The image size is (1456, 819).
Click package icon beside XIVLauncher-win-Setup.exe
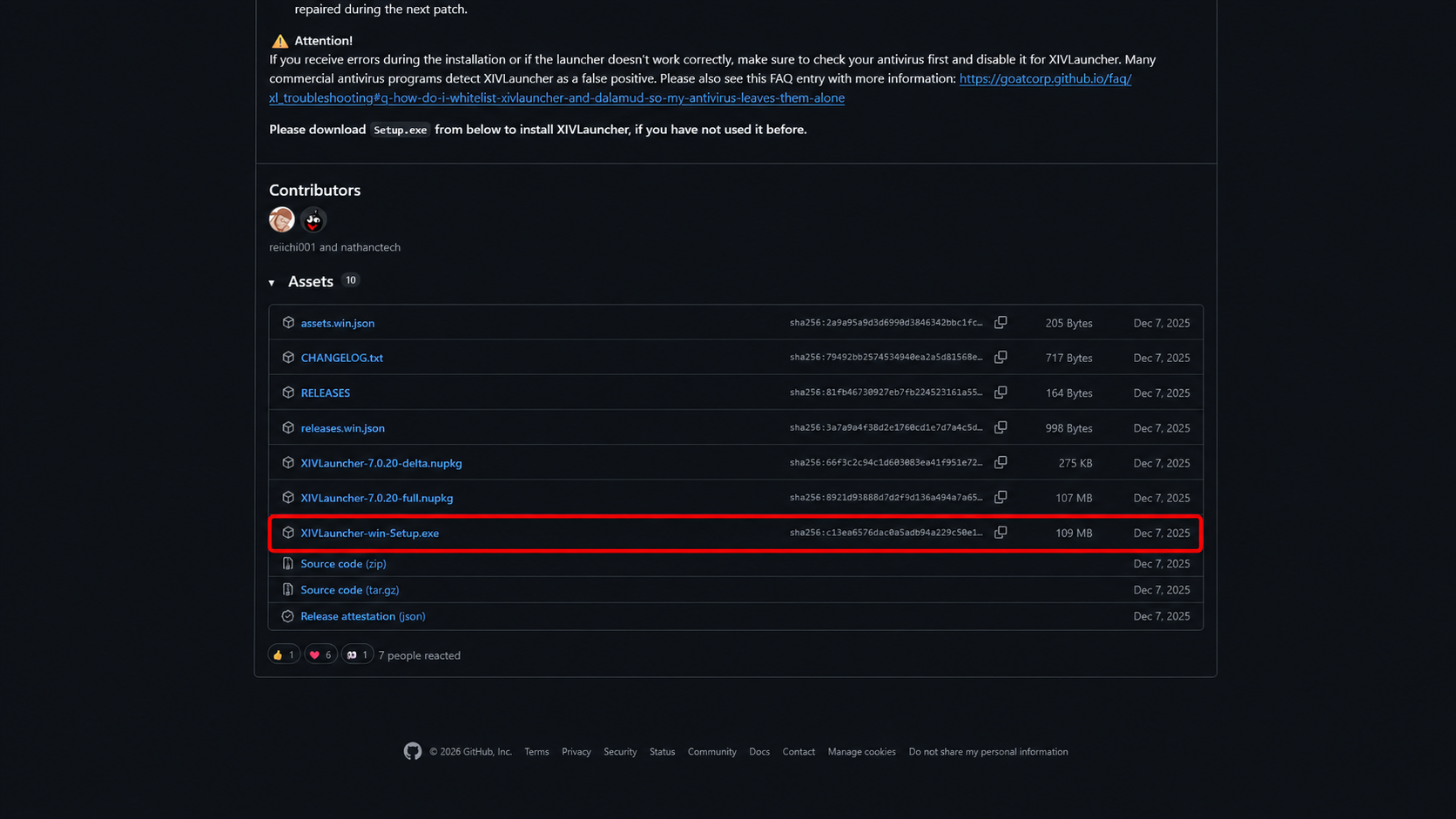(x=288, y=532)
